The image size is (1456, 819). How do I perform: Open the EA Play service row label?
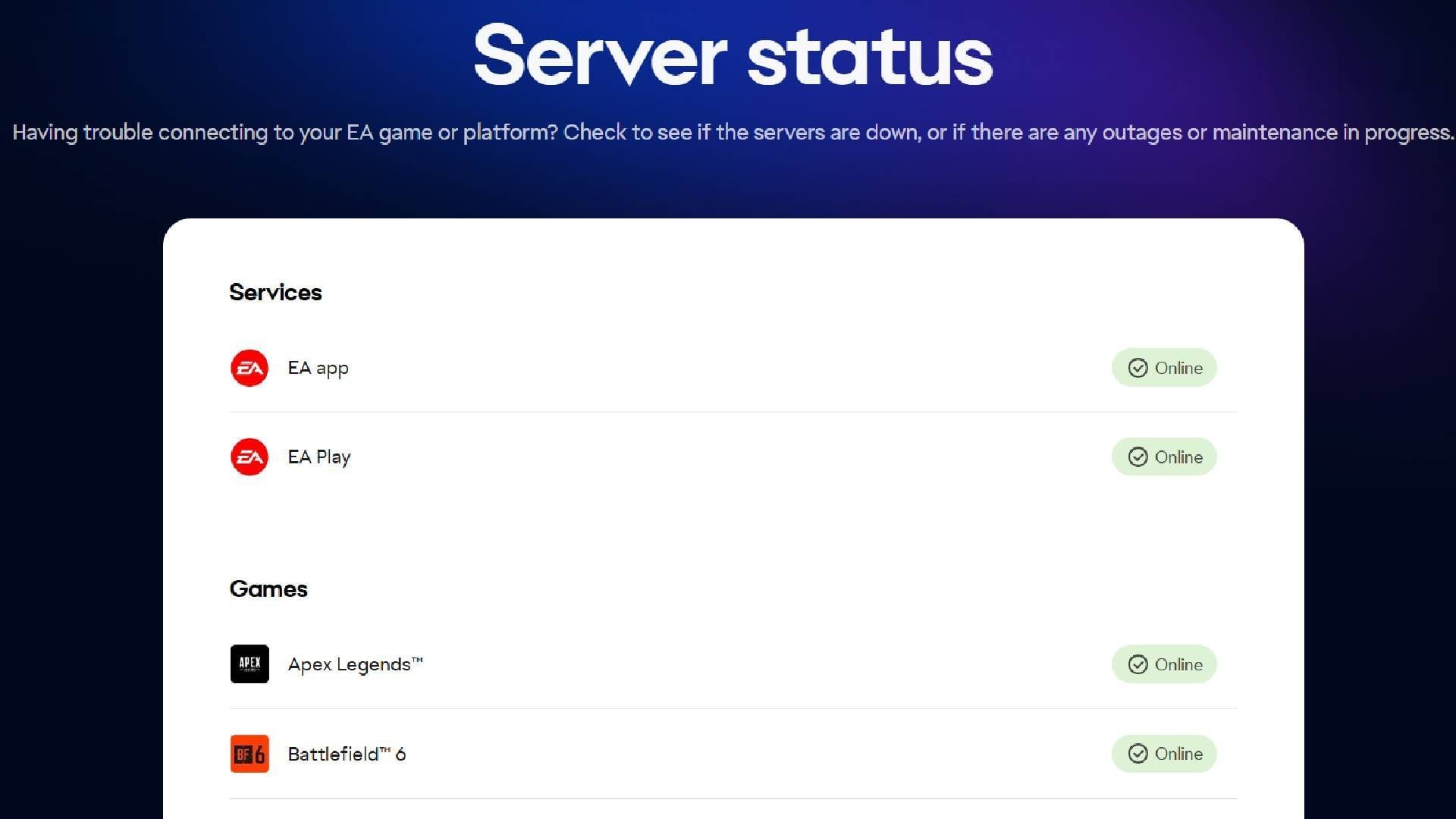(319, 457)
